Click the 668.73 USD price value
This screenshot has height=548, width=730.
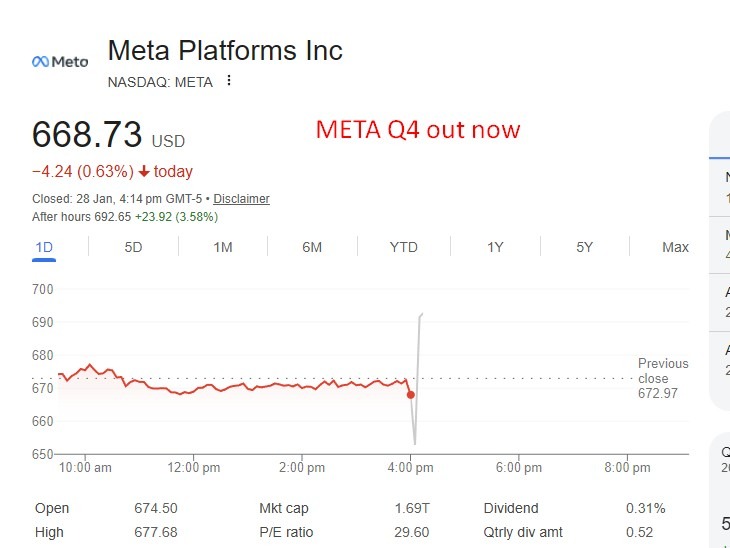[87, 135]
